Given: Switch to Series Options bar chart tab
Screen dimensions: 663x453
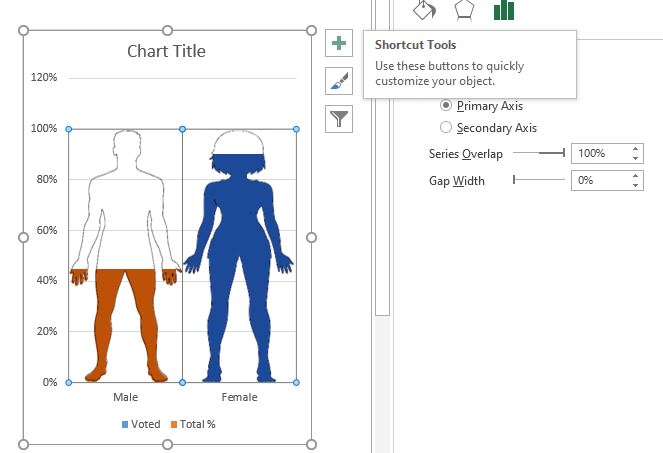Looking at the screenshot, I should (504, 10).
